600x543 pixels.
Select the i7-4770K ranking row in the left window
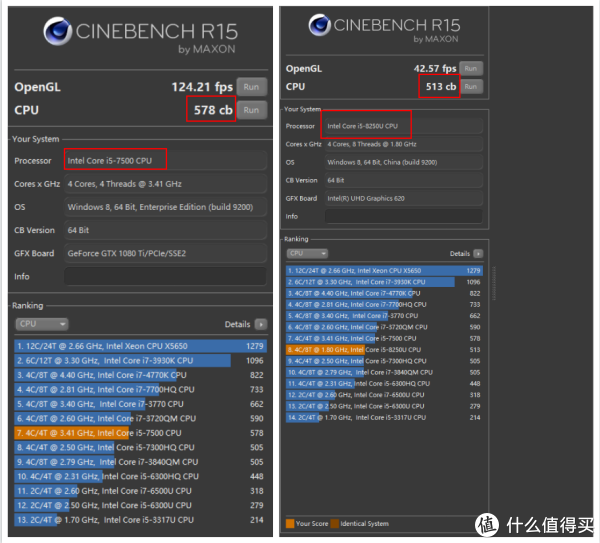coord(140,375)
